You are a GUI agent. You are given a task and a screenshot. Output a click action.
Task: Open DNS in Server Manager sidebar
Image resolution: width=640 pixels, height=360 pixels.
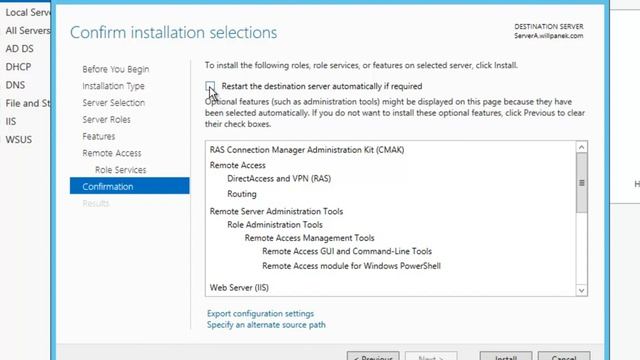click(16, 85)
